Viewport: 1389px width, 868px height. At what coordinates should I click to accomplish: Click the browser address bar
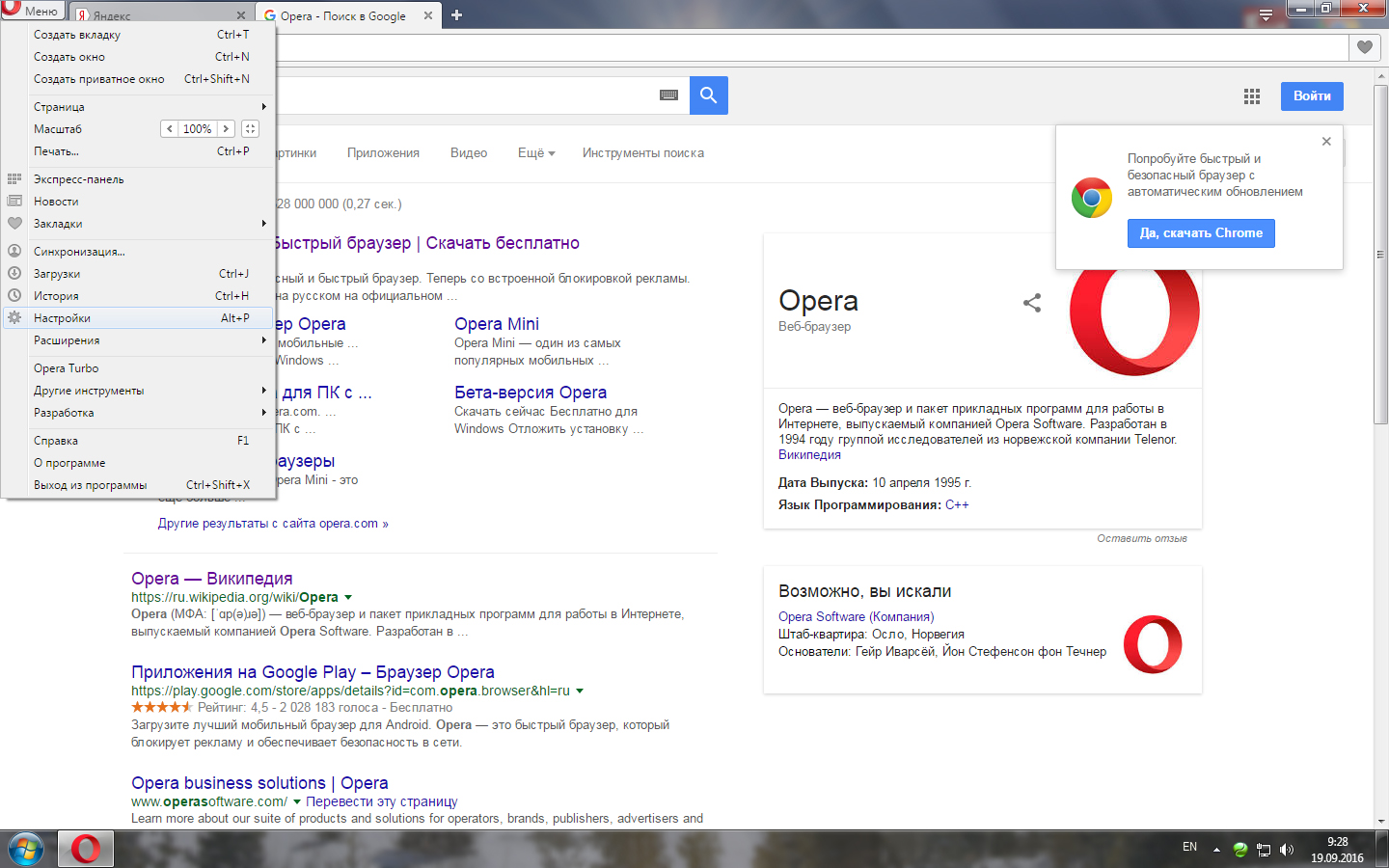click(810, 47)
